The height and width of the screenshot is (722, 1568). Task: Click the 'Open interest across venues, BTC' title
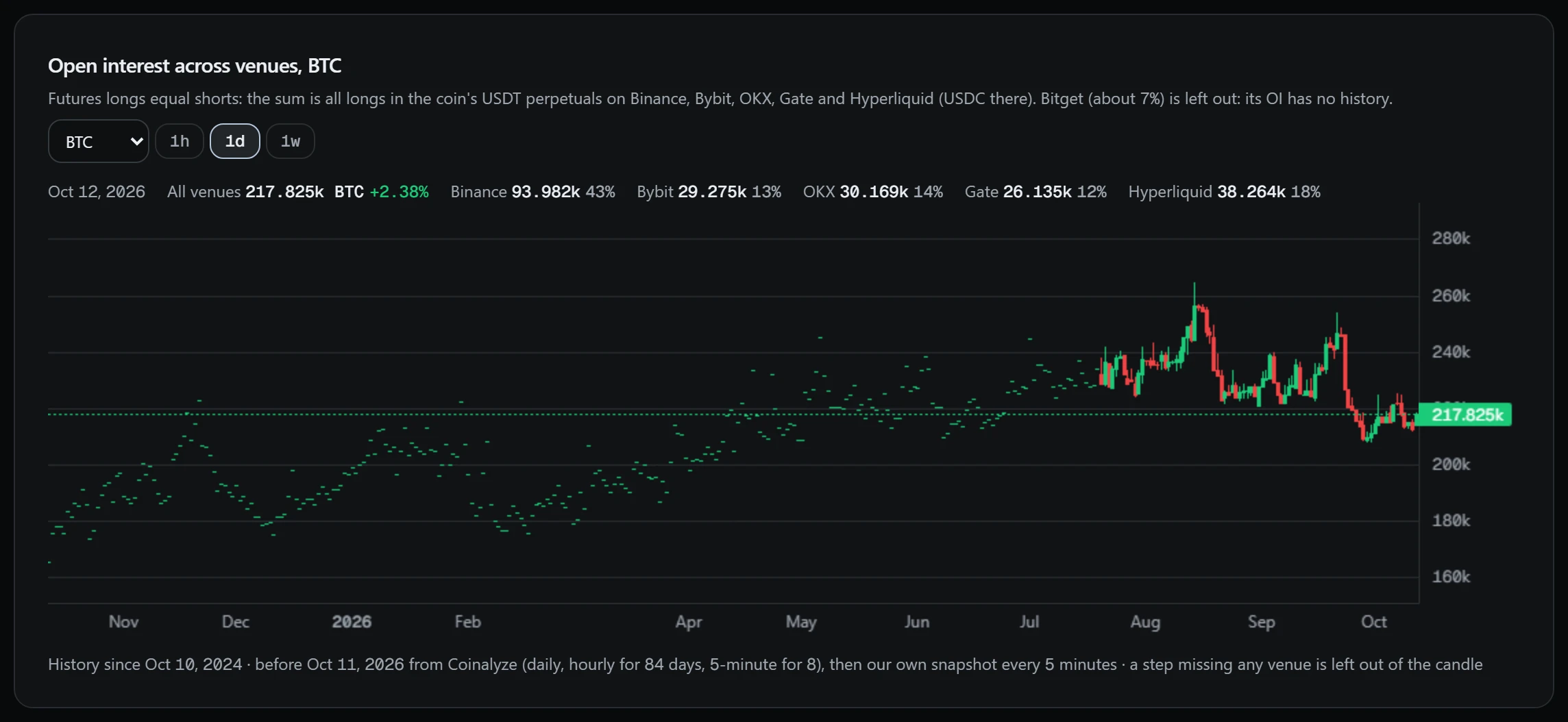195,66
